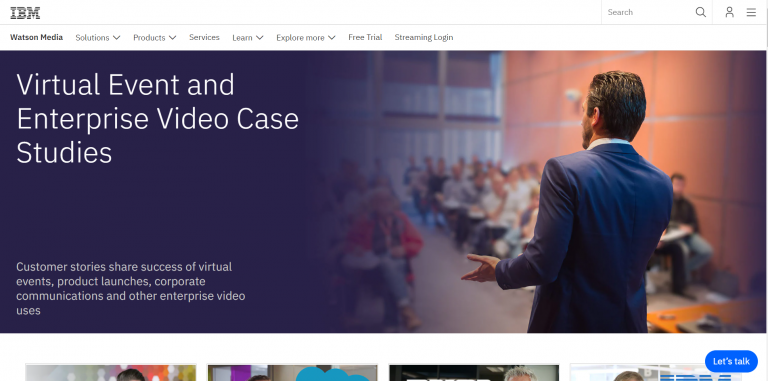Focus the Search input field
Image resolution: width=768 pixels, height=381 pixels.
(649, 12)
